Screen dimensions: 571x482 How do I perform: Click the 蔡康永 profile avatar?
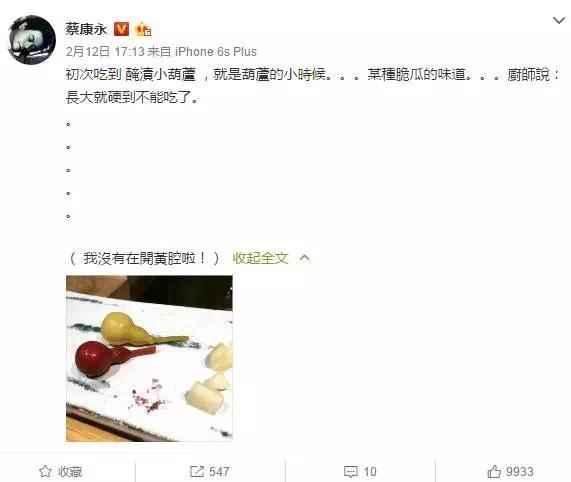click(32, 40)
